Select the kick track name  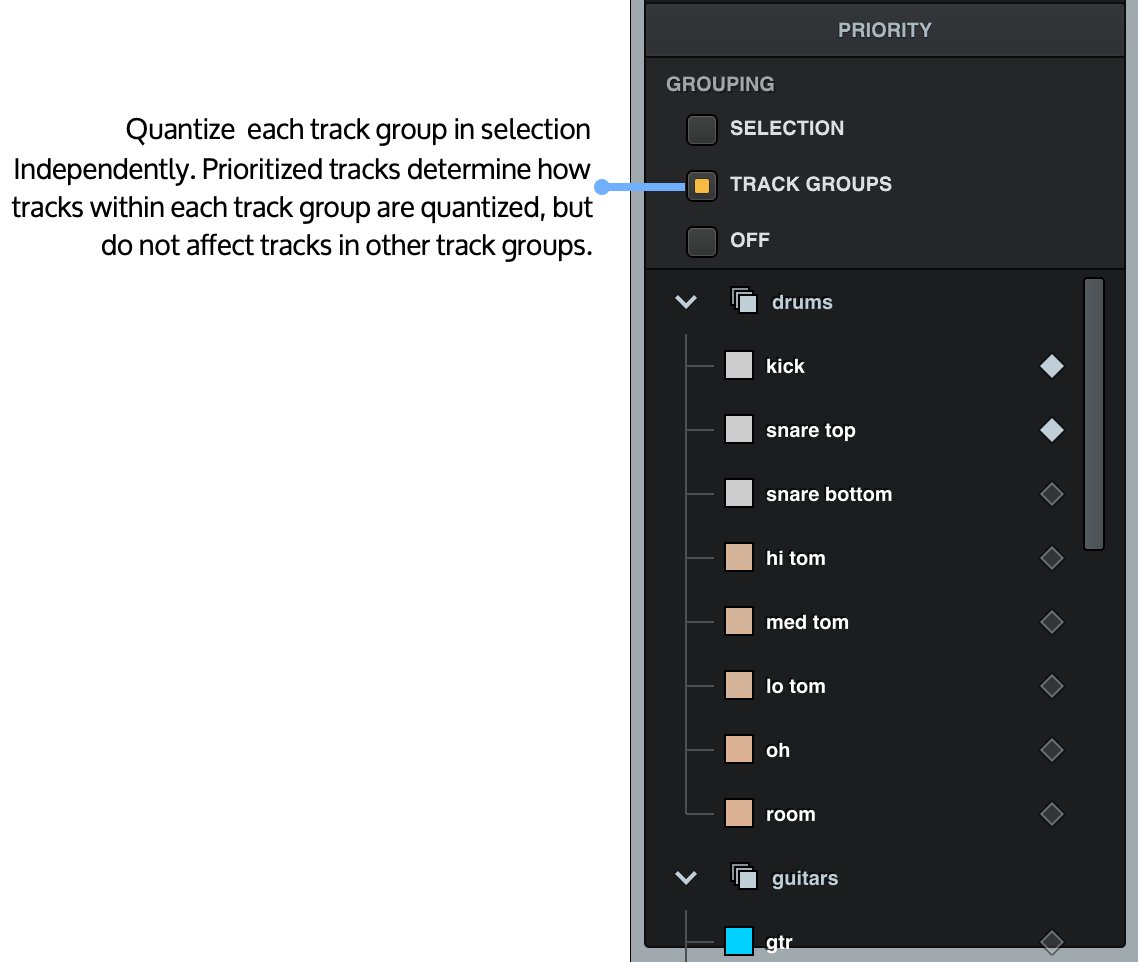785,366
